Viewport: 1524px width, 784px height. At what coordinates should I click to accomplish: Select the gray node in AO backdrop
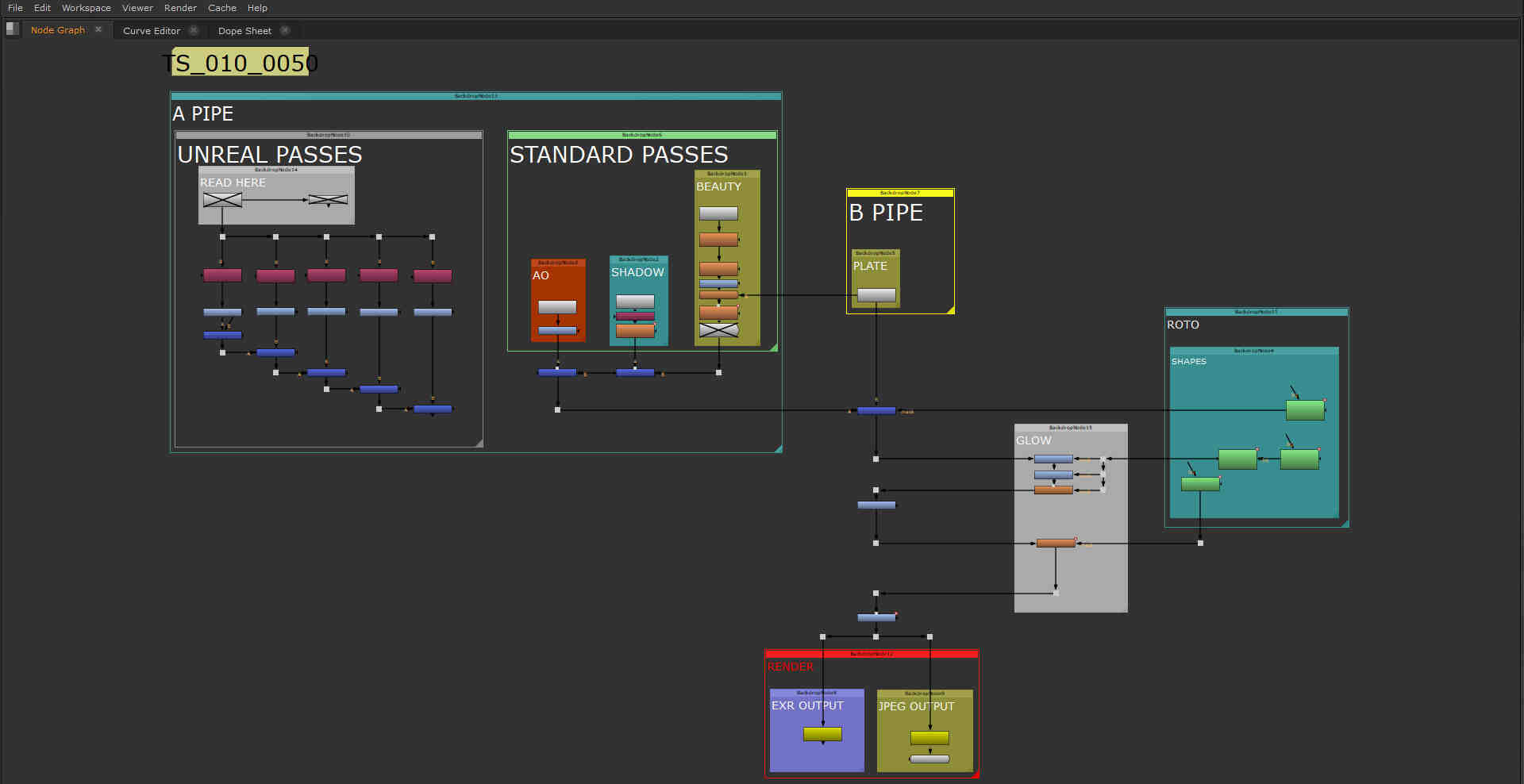point(557,307)
